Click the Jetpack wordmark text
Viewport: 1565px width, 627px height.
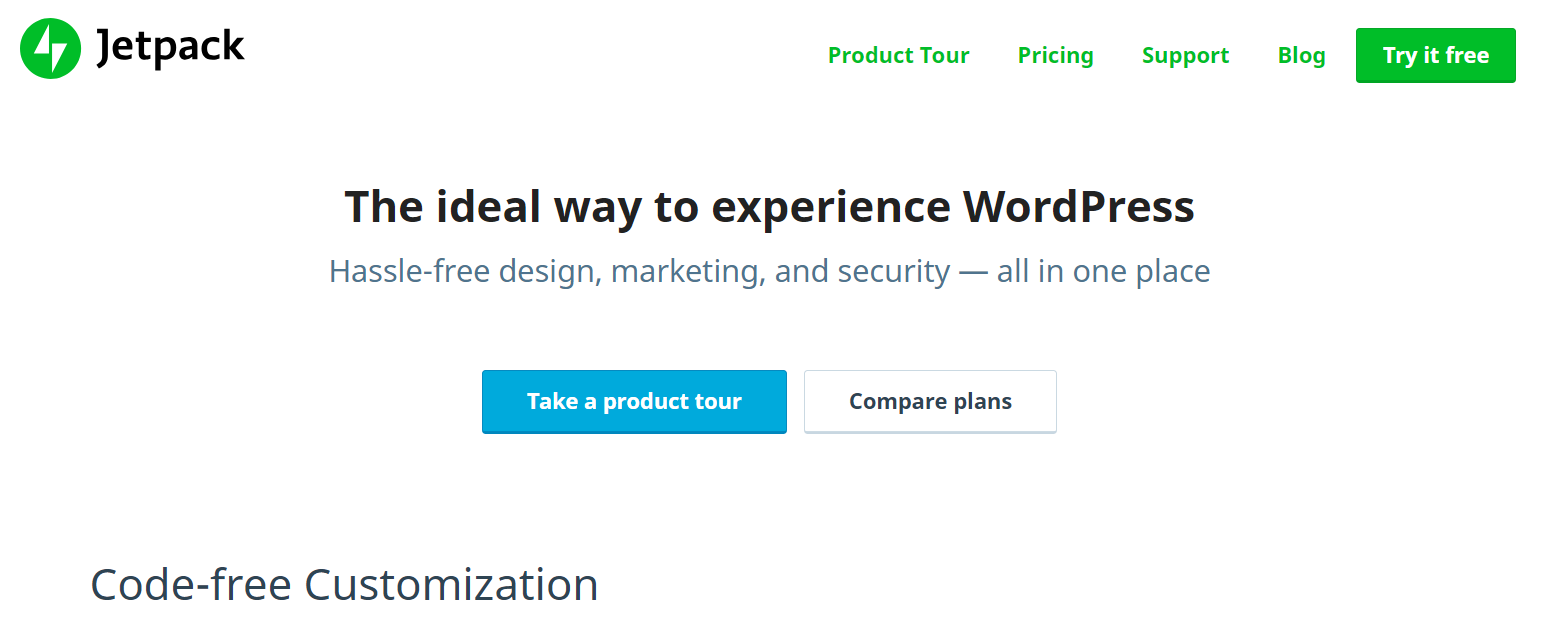[169, 46]
